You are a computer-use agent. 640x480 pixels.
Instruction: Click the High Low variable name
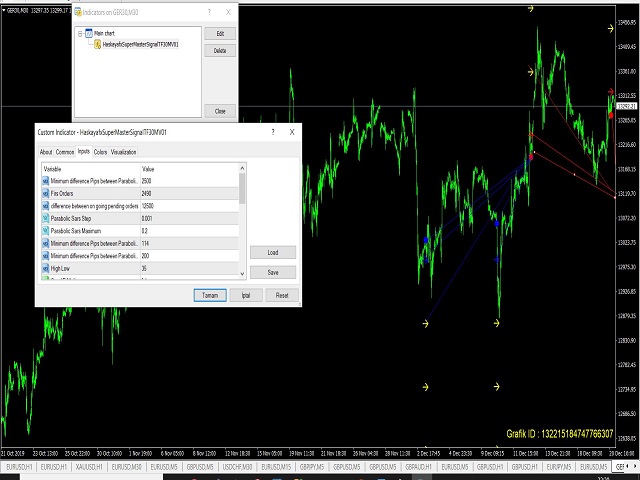(x=60, y=269)
